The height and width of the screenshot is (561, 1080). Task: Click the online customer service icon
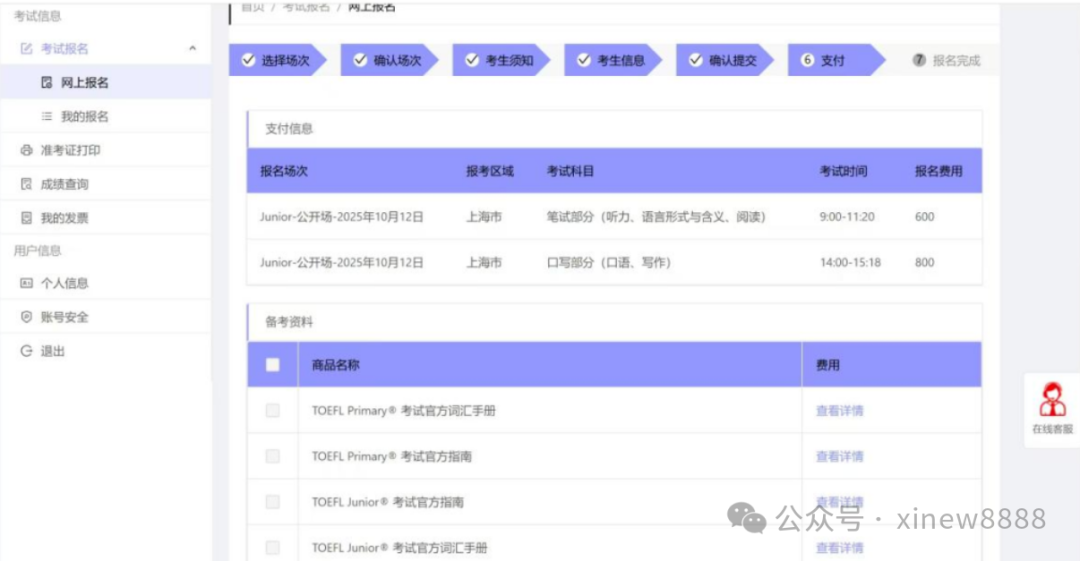(x=1052, y=400)
